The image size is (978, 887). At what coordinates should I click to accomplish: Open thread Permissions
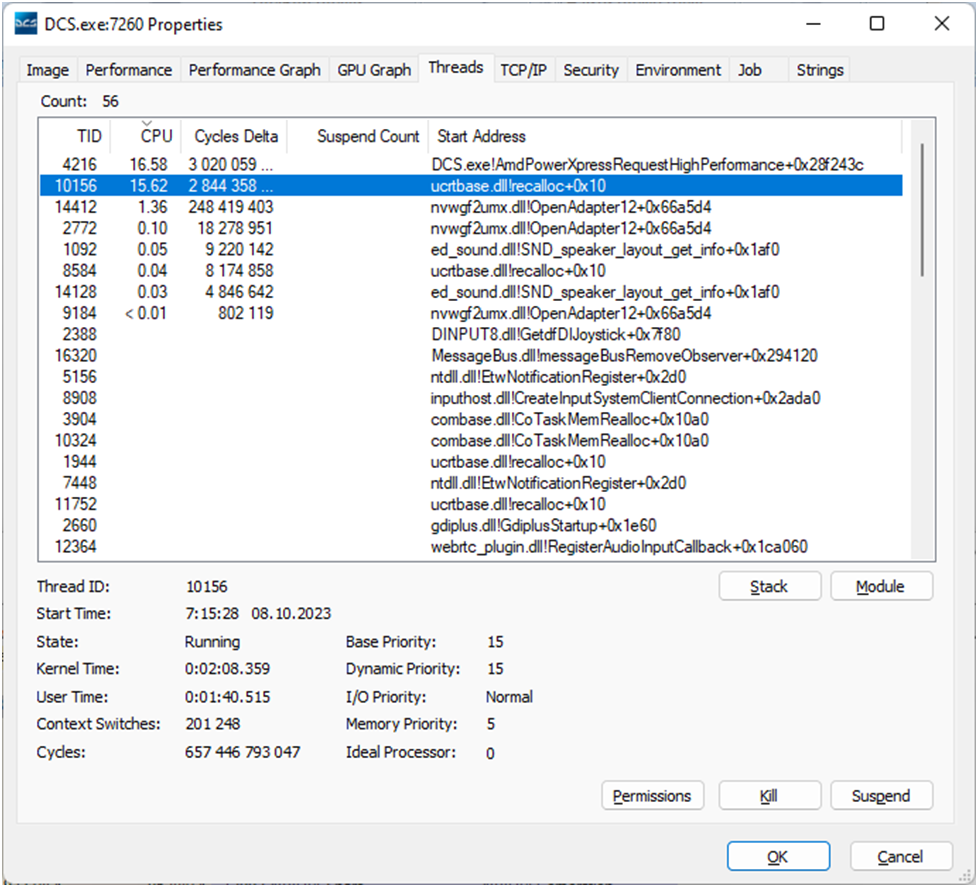point(652,796)
